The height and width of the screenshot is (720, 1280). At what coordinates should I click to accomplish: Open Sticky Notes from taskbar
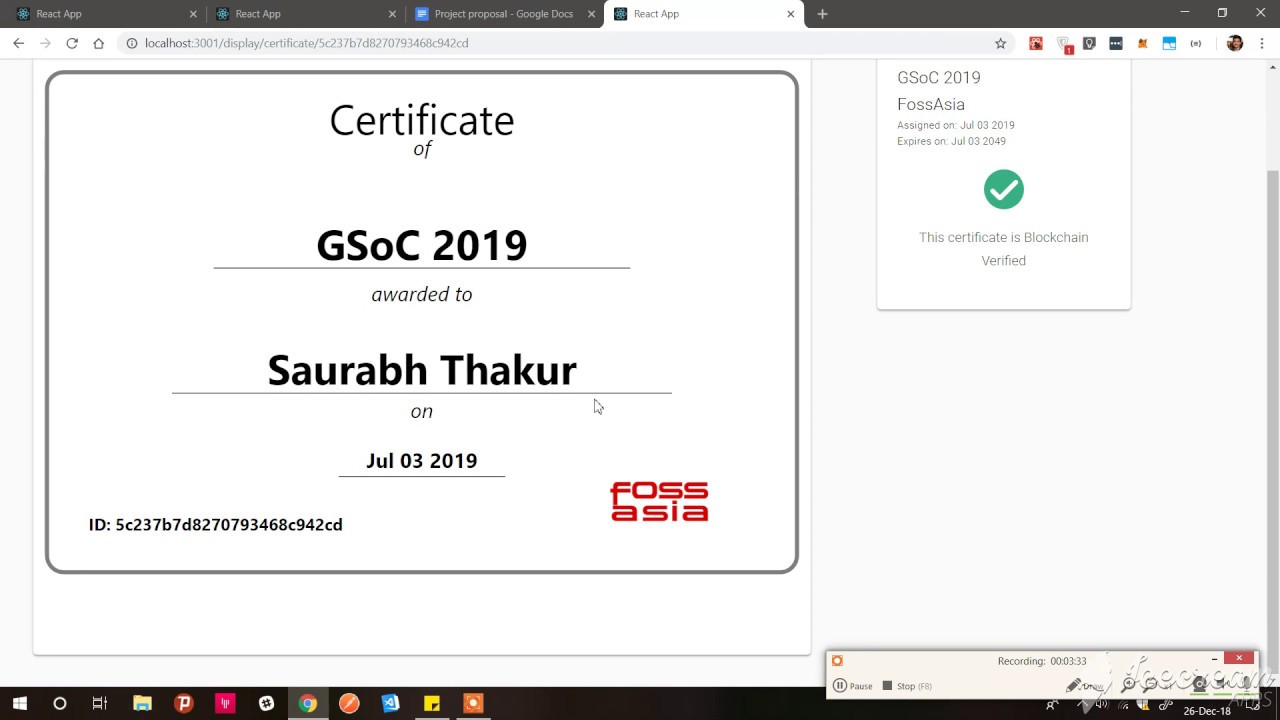tap(432, 704)
